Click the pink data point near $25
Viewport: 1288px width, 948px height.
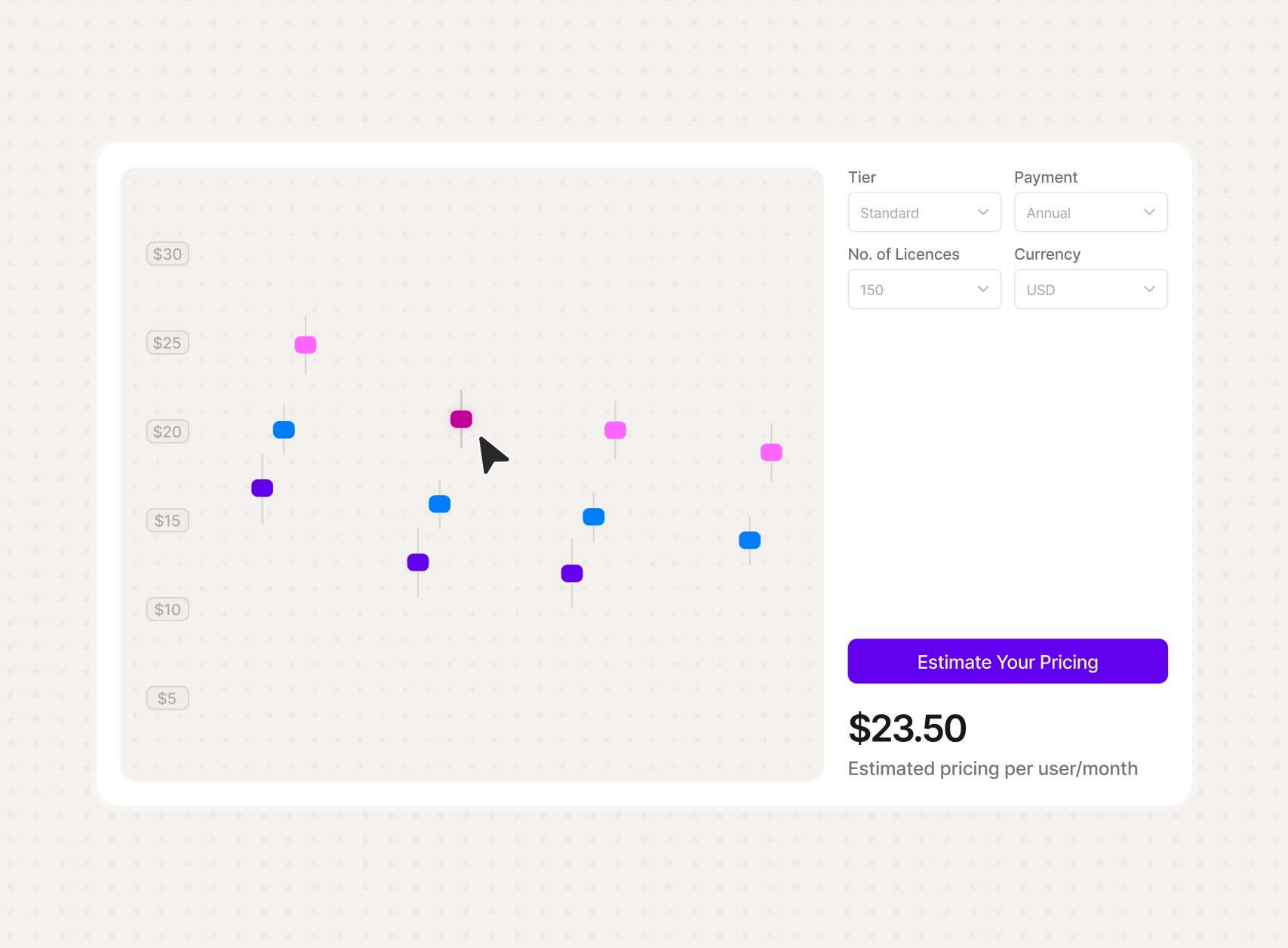click(x=306, y=345)
